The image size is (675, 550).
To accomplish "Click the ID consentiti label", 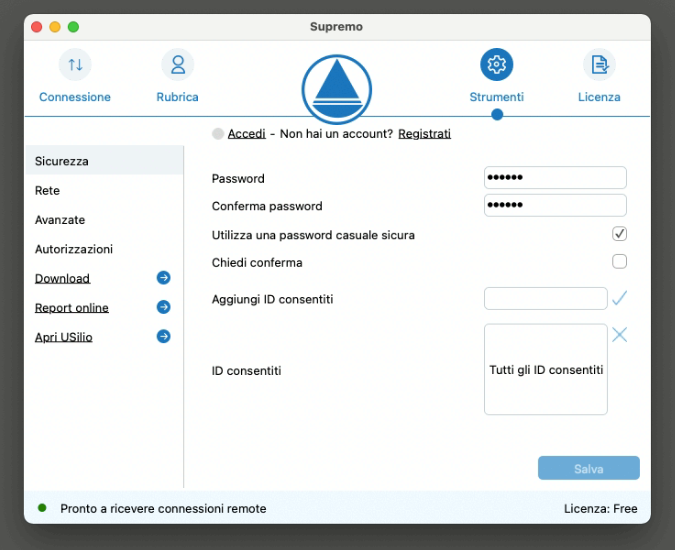I will (x=246, y=371).
